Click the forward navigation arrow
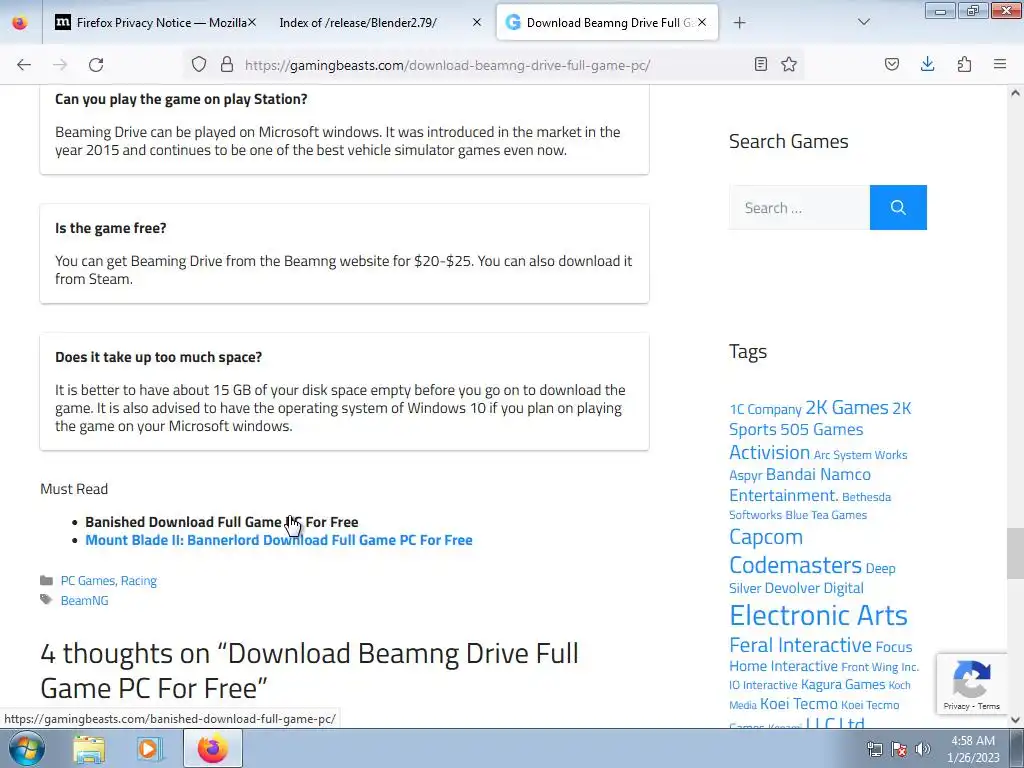 coord(60,65)
